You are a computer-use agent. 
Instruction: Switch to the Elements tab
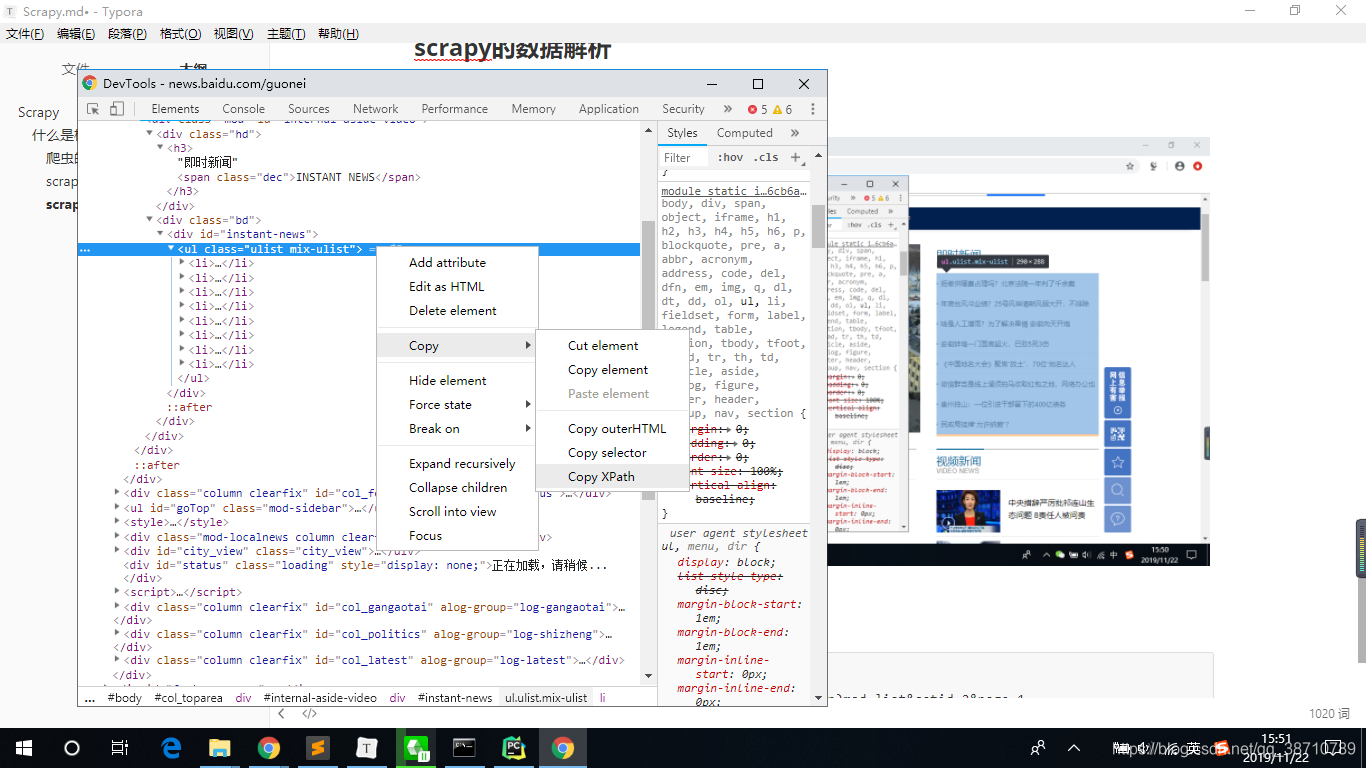[175, 109]
